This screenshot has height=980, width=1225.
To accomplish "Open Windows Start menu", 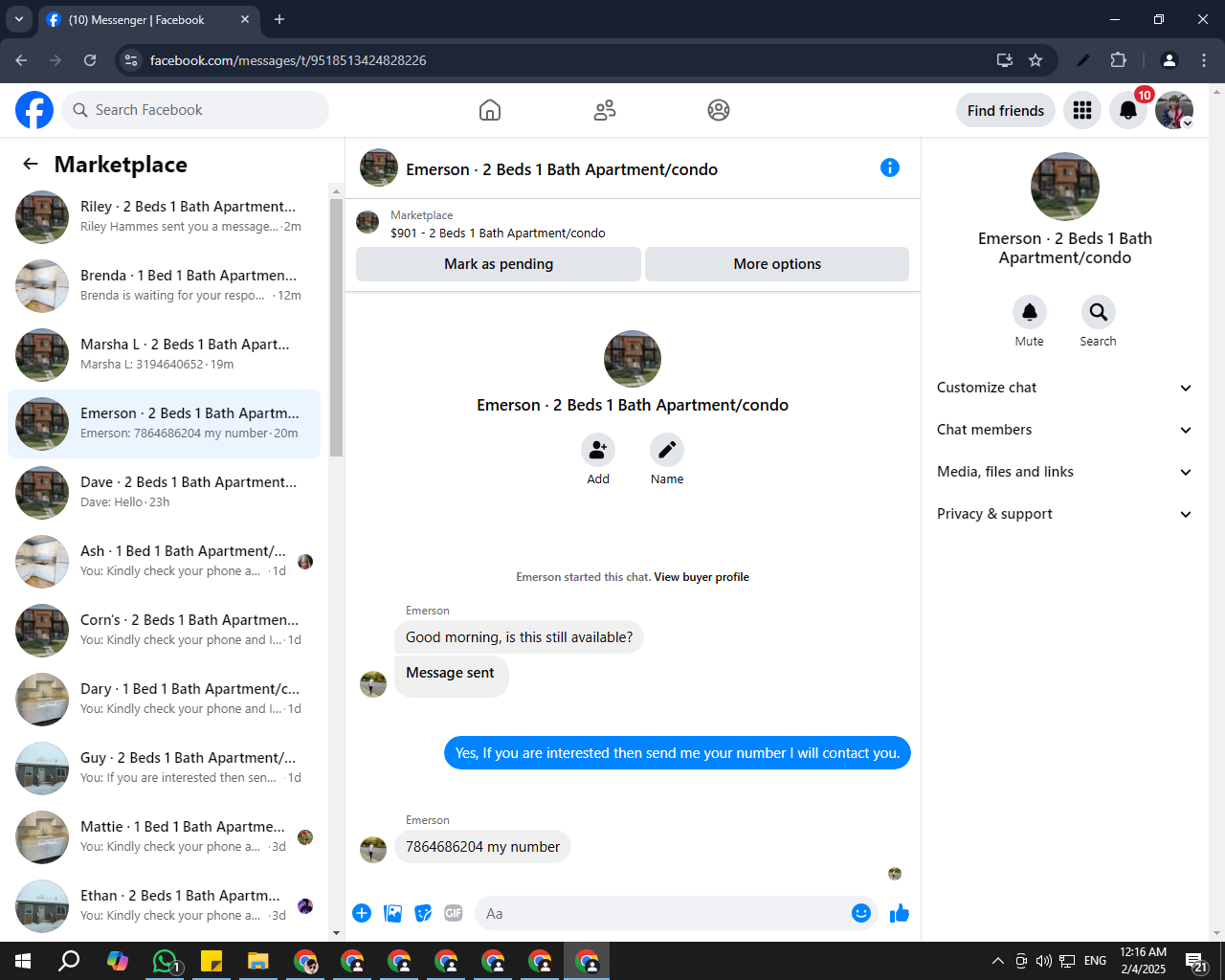I will pos(23,961).
